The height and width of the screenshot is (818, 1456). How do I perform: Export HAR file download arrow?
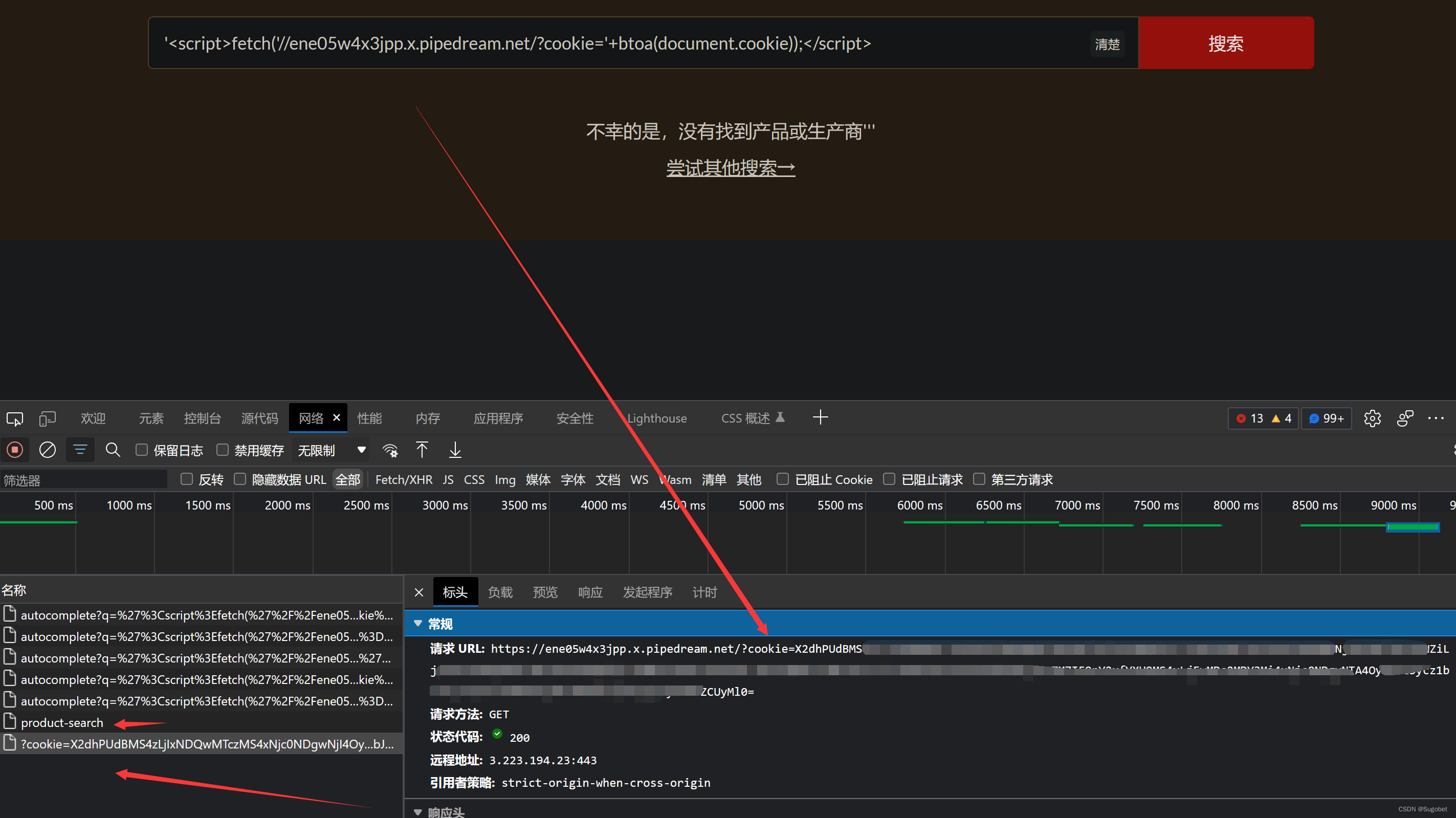(455, 450)
